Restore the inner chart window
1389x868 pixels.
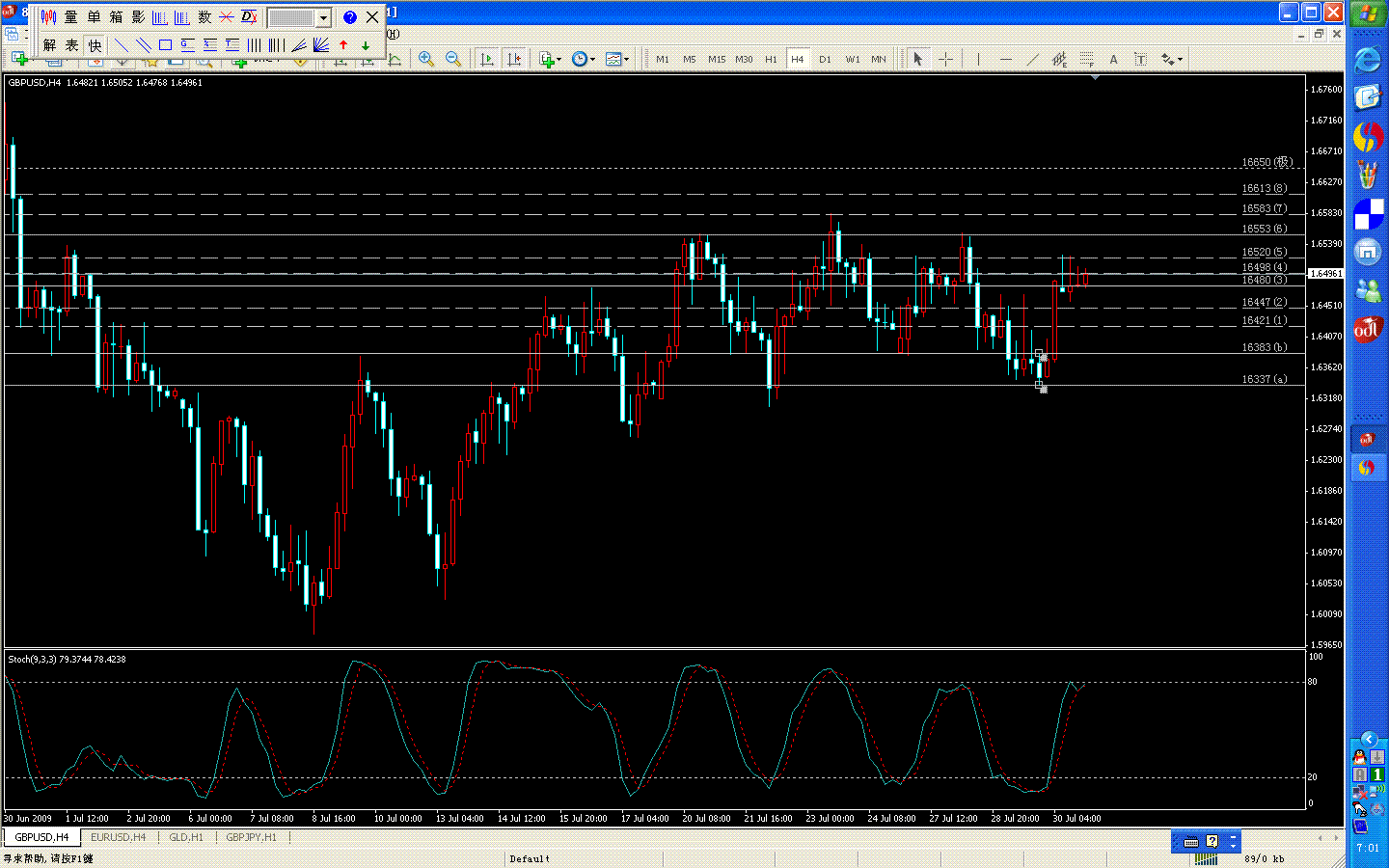1319,34
